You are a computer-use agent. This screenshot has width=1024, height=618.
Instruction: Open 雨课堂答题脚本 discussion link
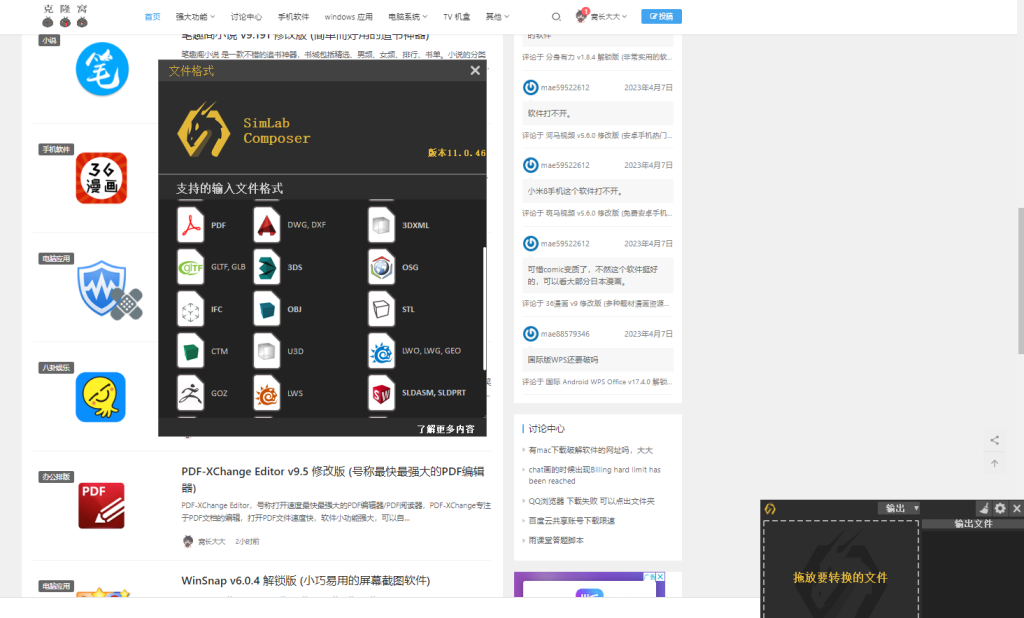point(556,540)
